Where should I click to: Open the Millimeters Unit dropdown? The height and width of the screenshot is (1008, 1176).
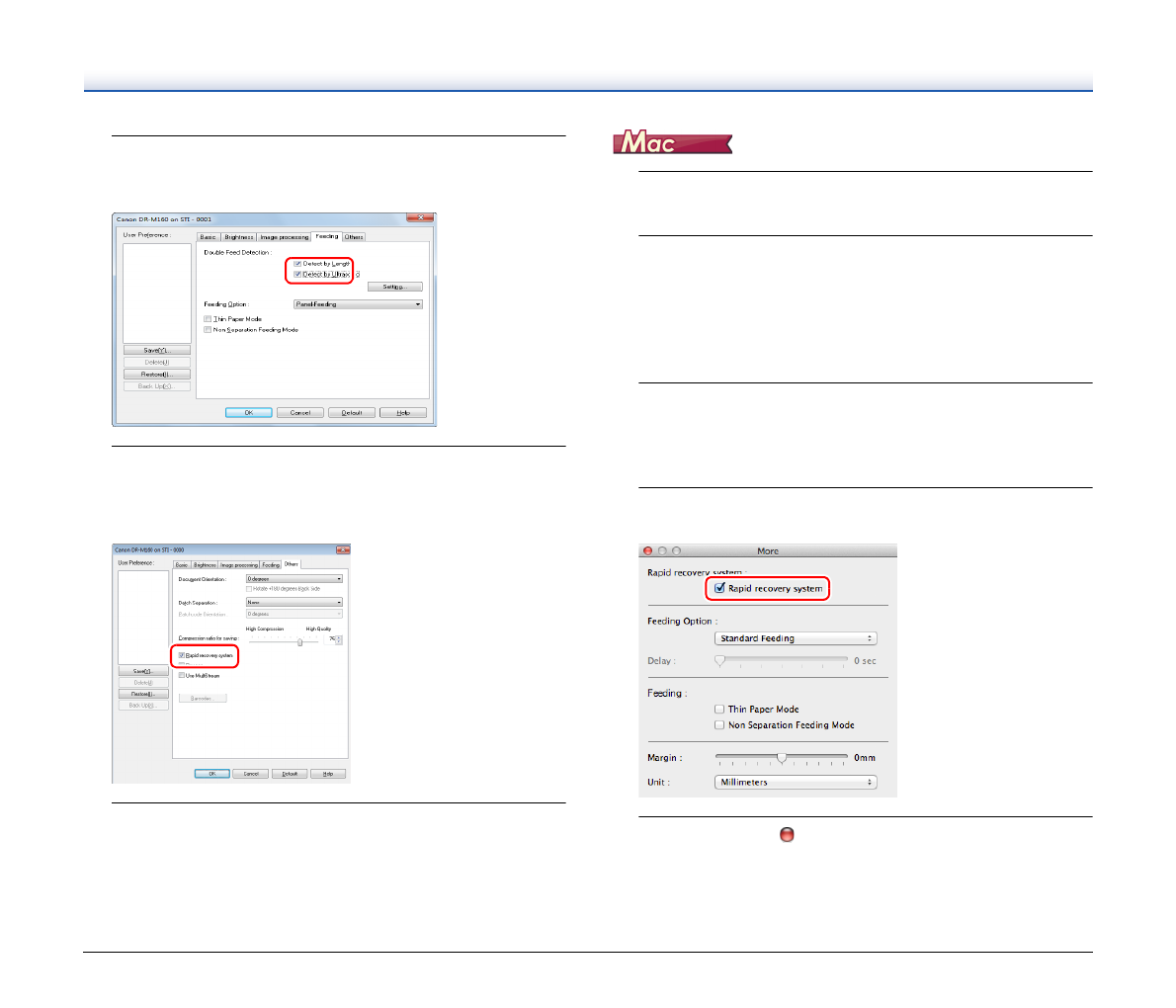coord(795,782)
